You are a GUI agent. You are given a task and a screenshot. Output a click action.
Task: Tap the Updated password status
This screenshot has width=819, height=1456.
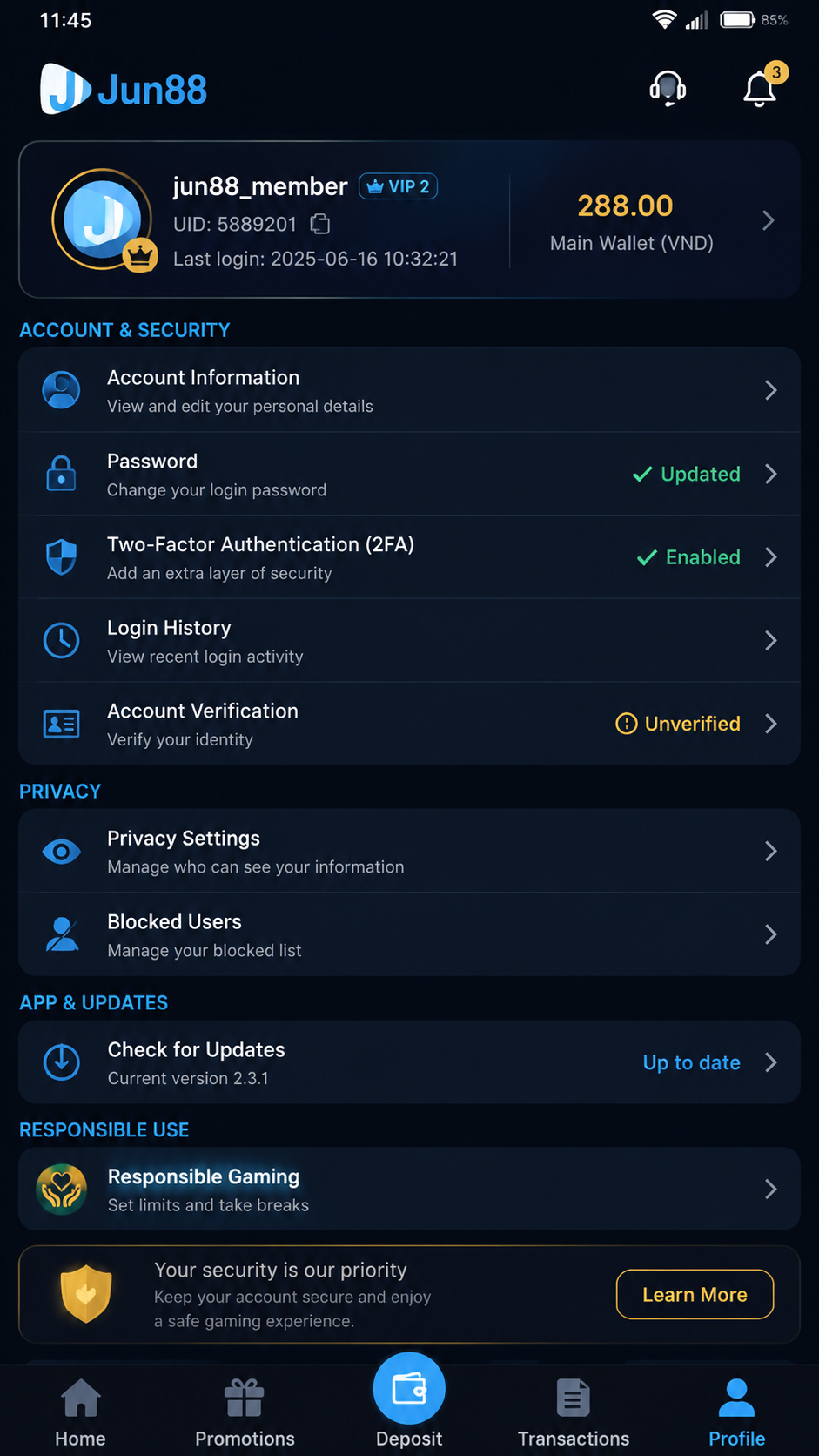click(686, 474)
